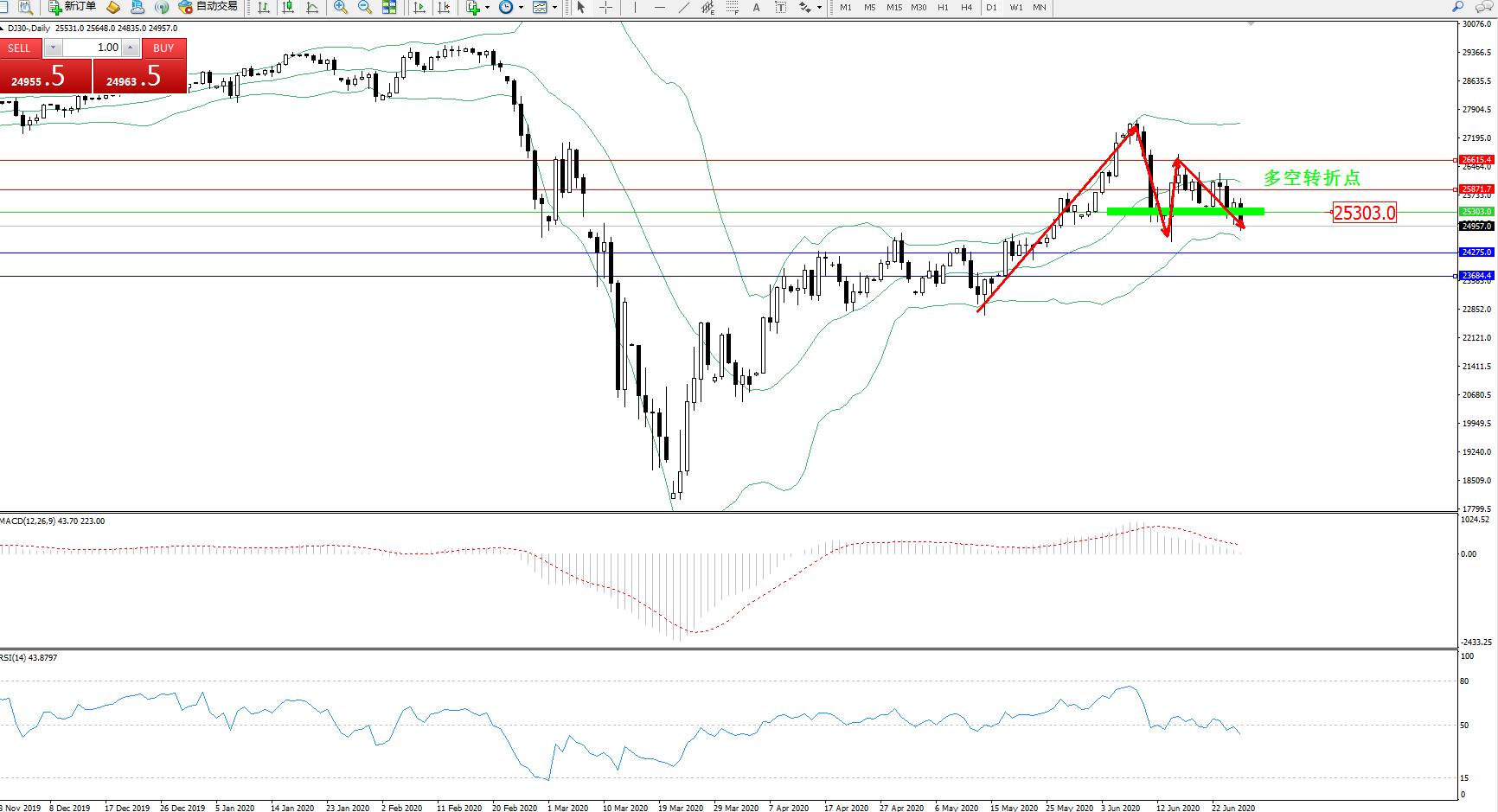The width and height of the screenshot is (1498, 812).
Task: Click the New Order (新订单) button
Action: (x=72, y=7)
